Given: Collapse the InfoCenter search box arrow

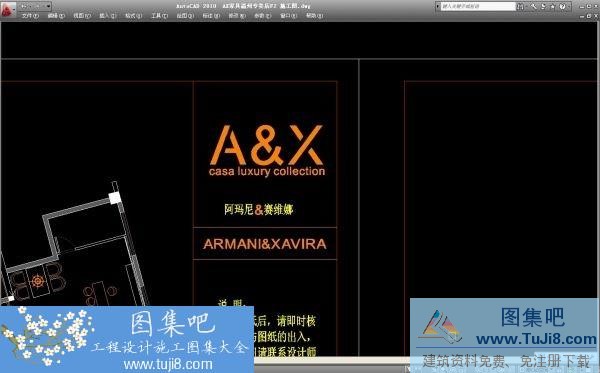Looking at the screenshot, I should (438, 7).
